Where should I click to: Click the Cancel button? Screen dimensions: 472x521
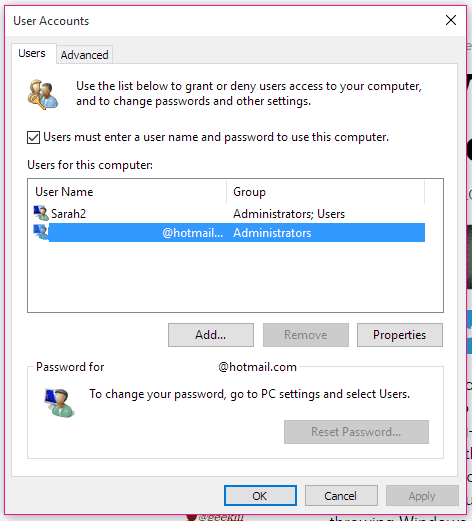pyautogui.click(x=341, y=496)
